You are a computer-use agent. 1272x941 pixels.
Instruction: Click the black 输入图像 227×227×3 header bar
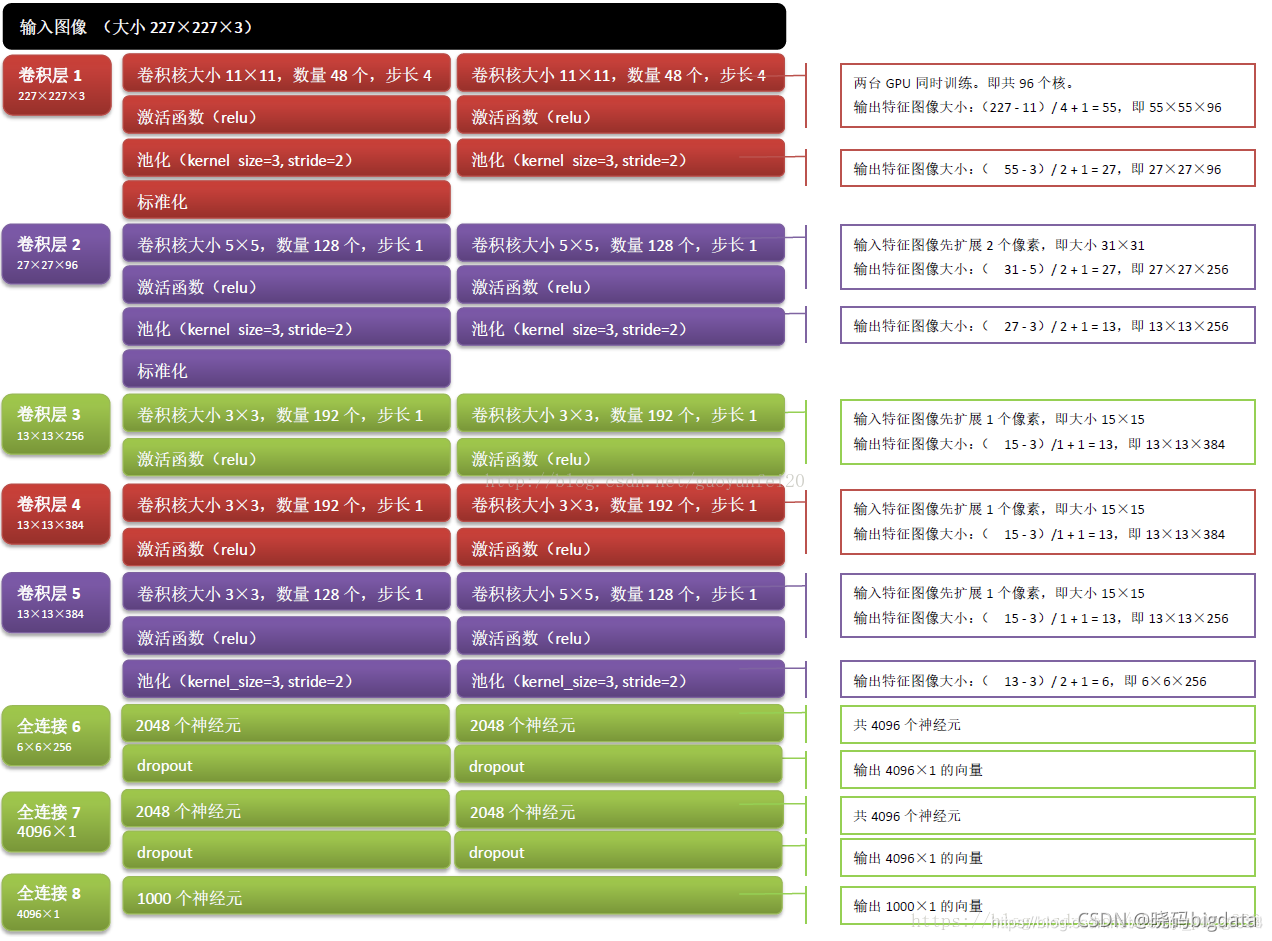(395, 27)
